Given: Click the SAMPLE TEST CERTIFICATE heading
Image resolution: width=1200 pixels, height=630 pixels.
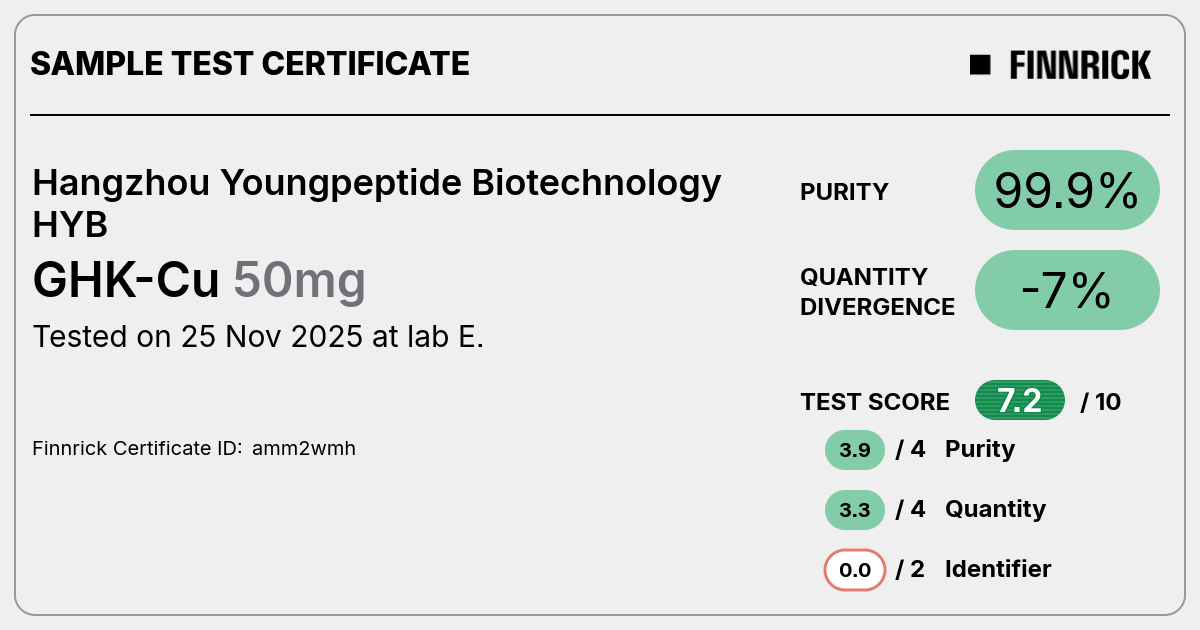Looking at the screenshot, I should (250, 64).
